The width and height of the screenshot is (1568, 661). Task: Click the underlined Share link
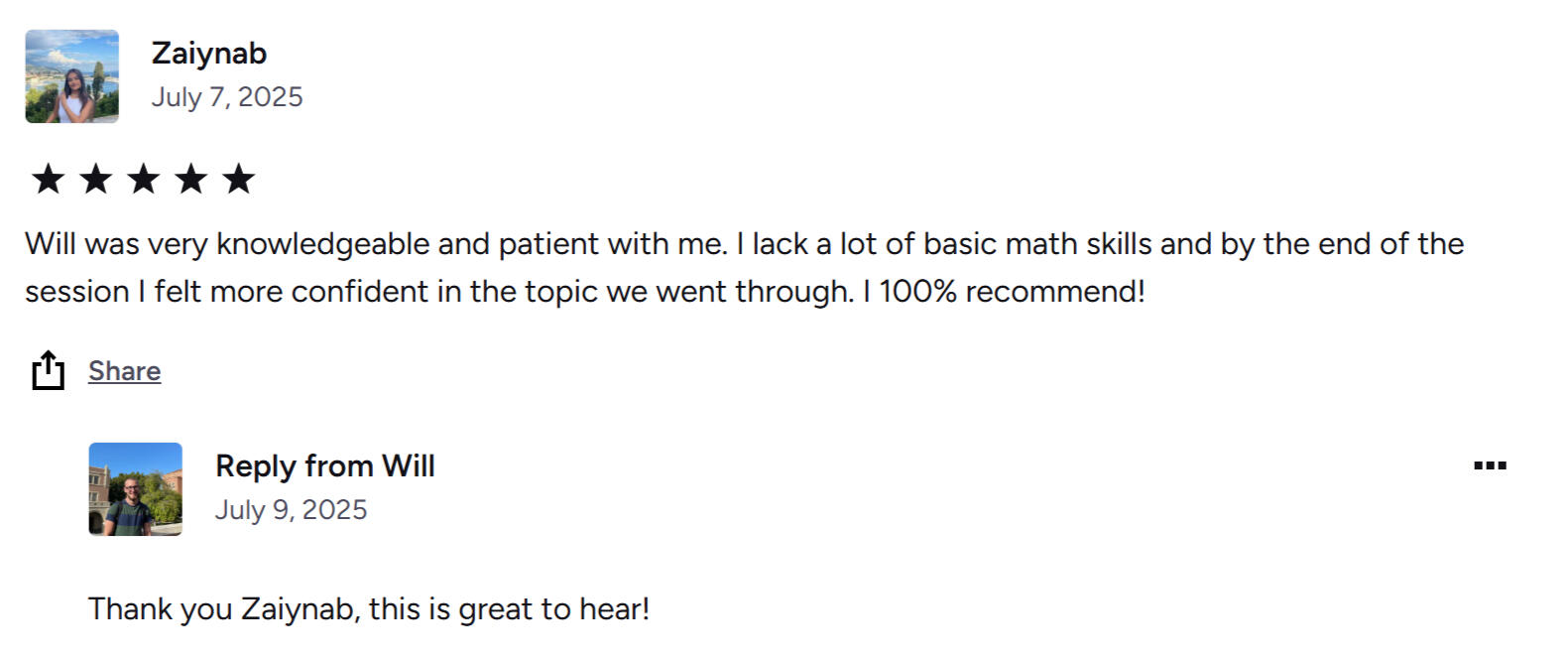click(x=124, y=371)
